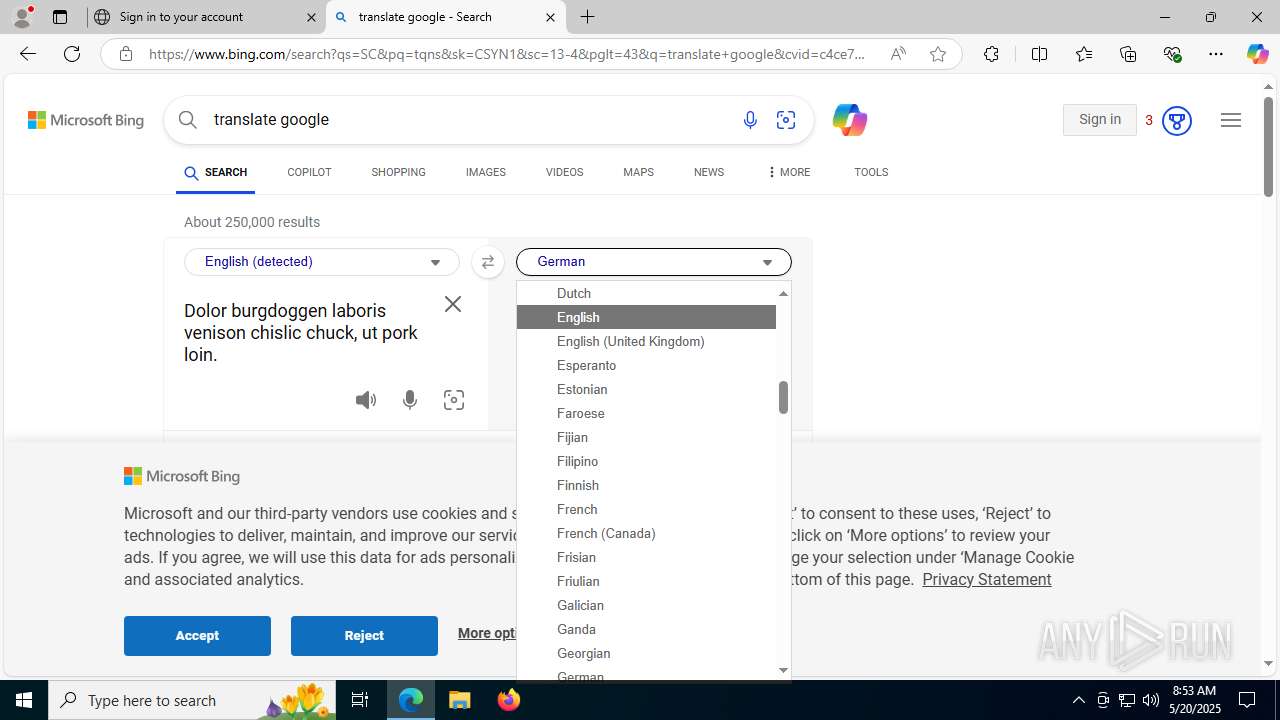Open Task View on taskbar
The height and width of the screenshot is (720, 1280).
[x=360, y=700]
